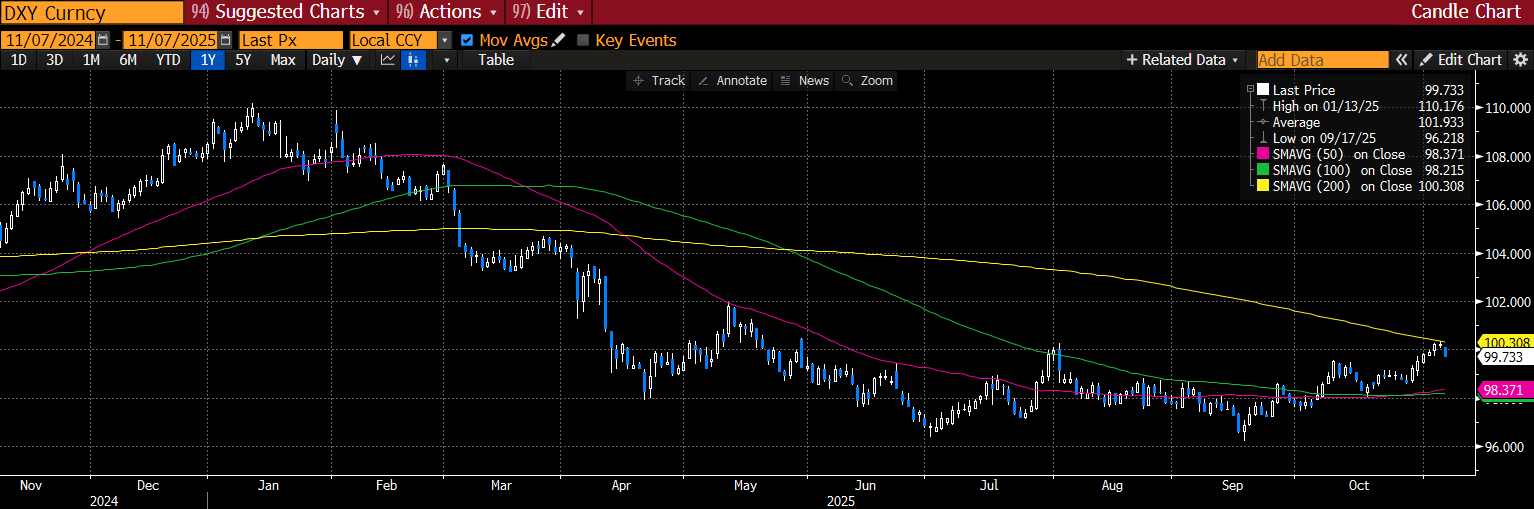The height and width of the screenshot is (509, 1534).
Task: Open the start date calendar picker
Action: tap(103, 40)
